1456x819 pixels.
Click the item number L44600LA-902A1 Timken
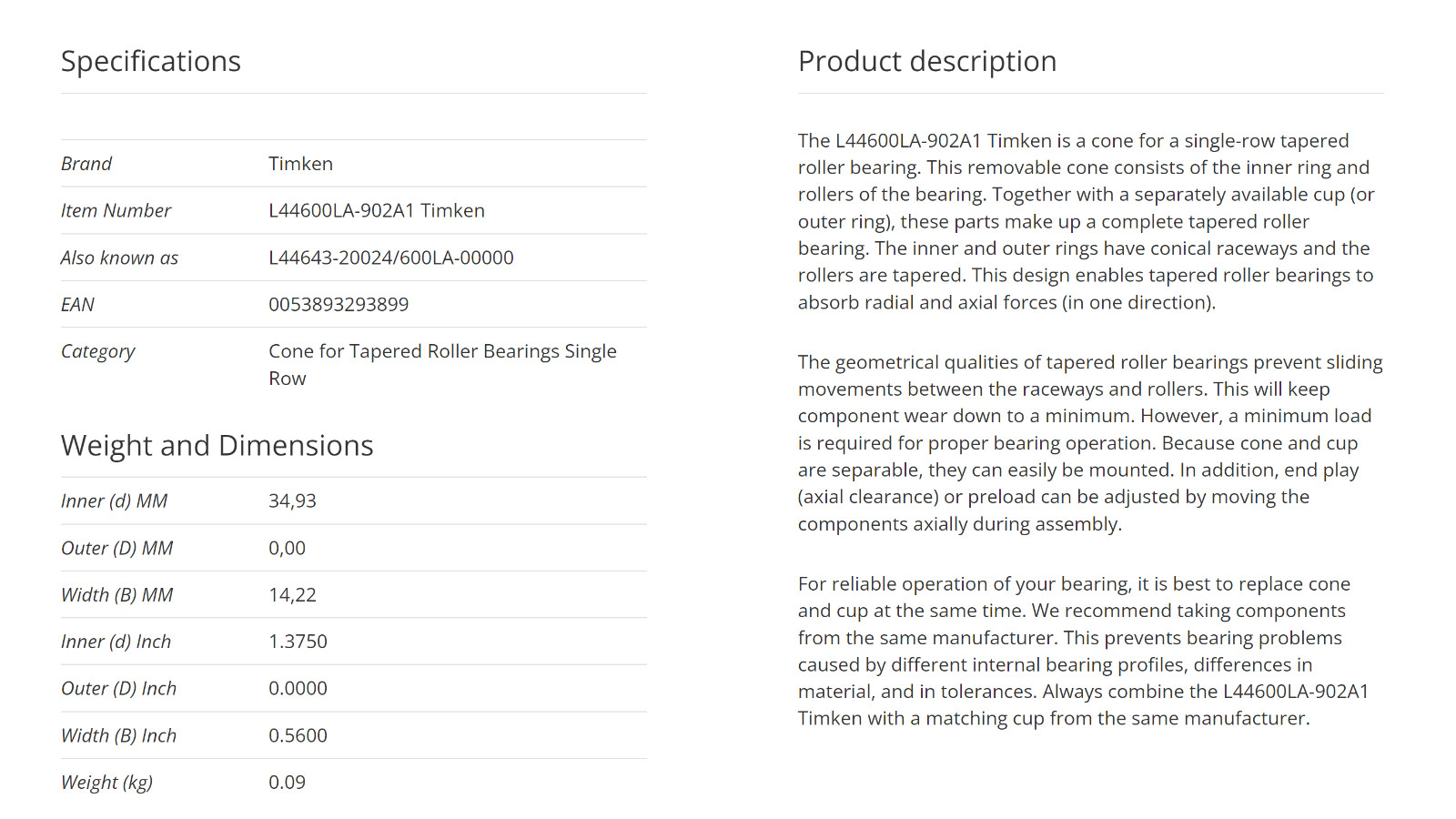click(x=377, y=210)
